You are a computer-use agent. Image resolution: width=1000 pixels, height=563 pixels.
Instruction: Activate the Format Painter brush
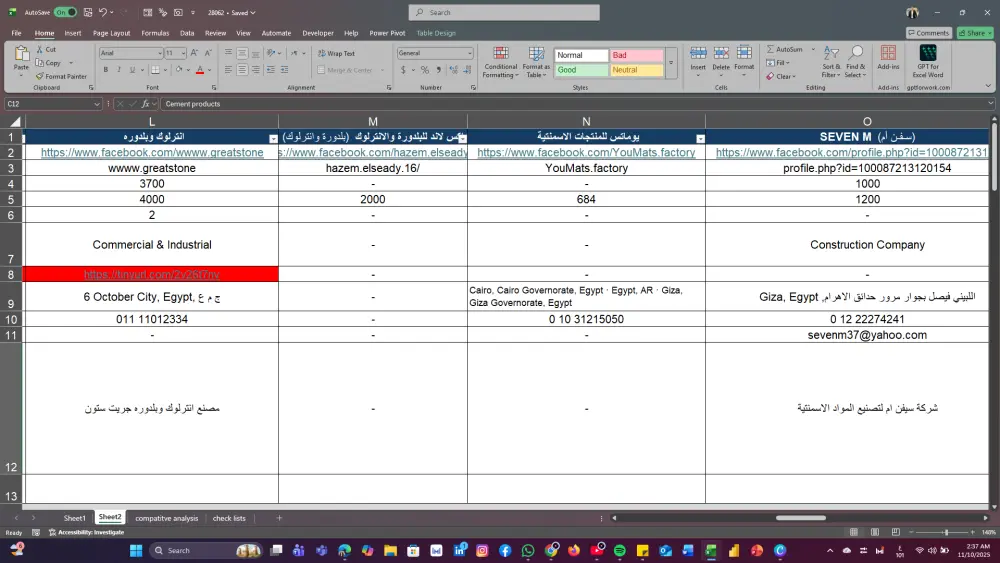pos(40,77)
